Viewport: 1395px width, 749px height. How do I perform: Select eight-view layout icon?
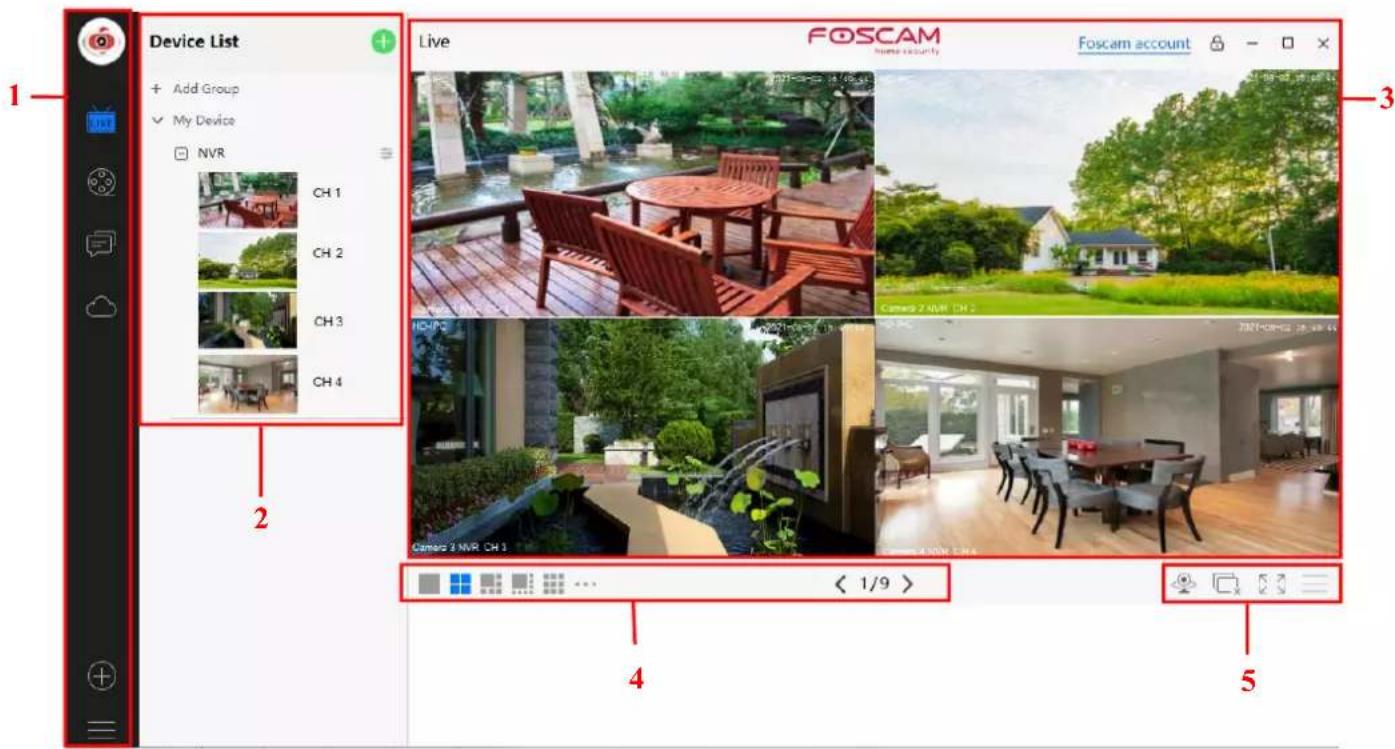click(522, 584)
